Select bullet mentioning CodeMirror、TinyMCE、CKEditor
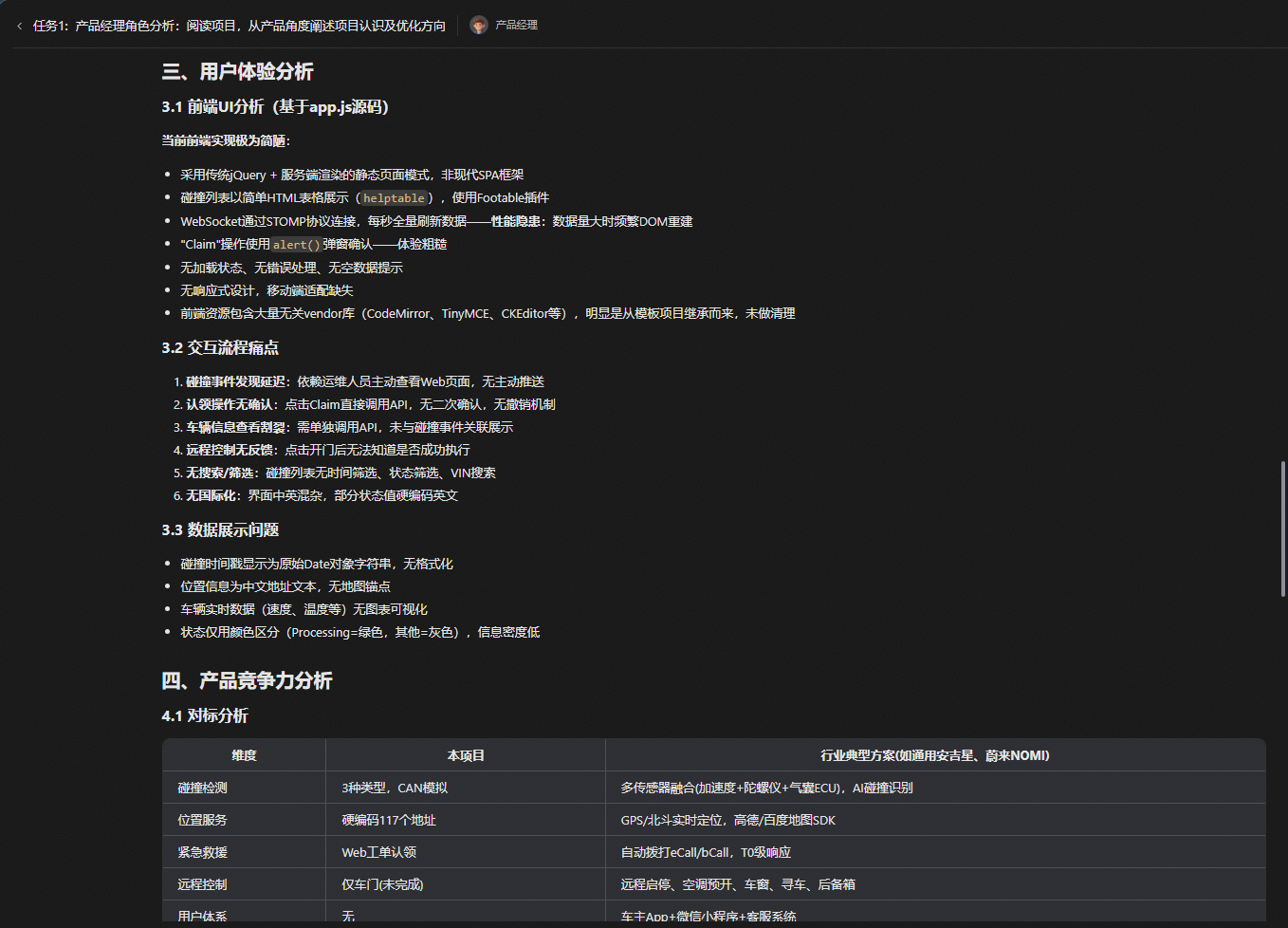 click(488, 313)
